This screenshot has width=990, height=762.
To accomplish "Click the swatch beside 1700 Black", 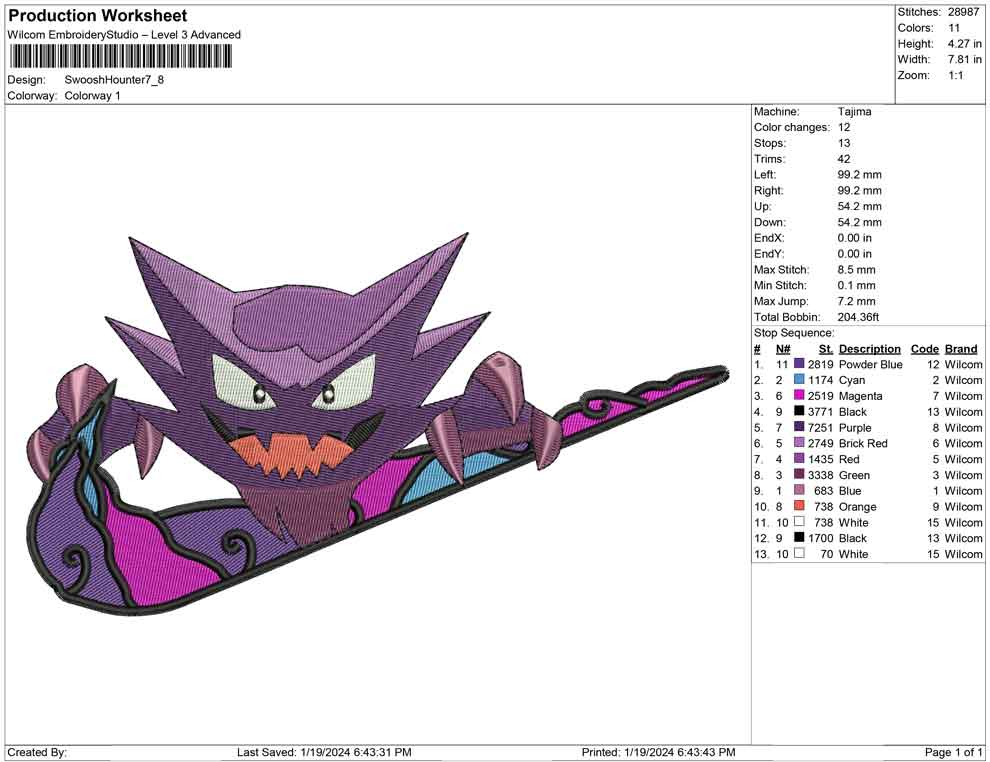I will [x=799, y=537].
